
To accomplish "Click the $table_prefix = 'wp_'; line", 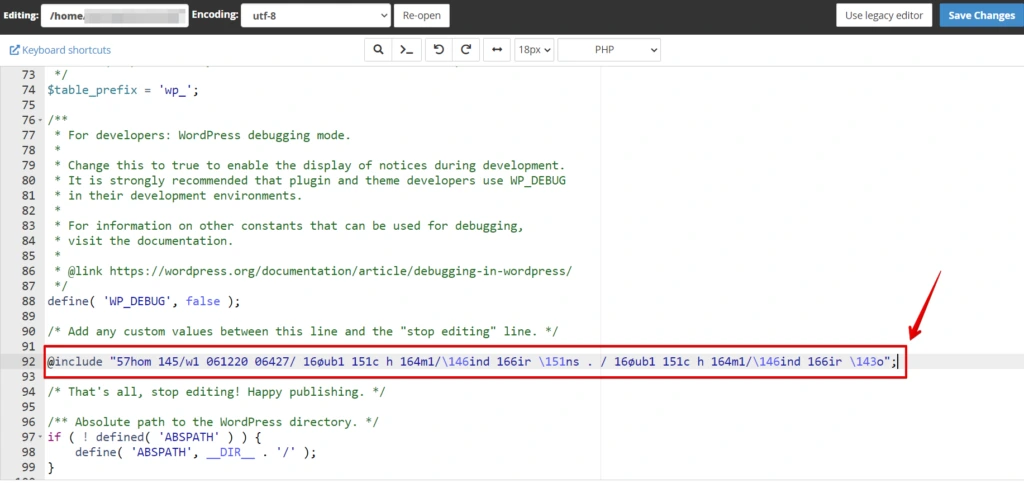I will coord(122,90).
